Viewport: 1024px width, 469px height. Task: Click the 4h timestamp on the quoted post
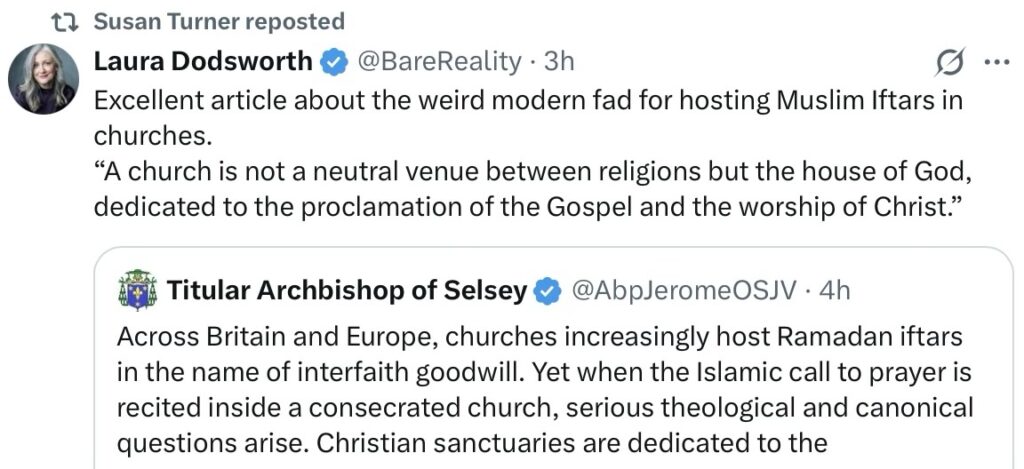[x=834, y=291]
